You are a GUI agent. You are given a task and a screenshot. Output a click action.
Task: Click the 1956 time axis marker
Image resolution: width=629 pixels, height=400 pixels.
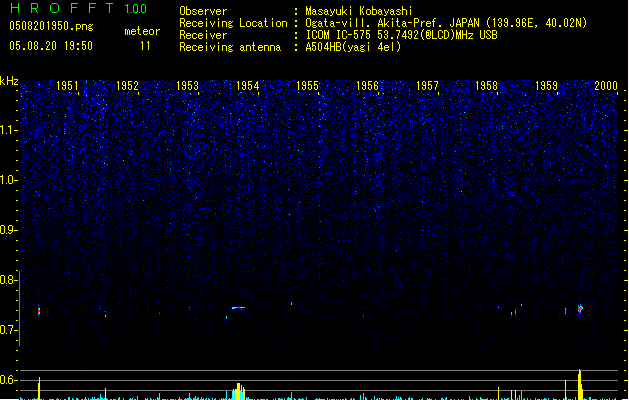coord(367,86)
